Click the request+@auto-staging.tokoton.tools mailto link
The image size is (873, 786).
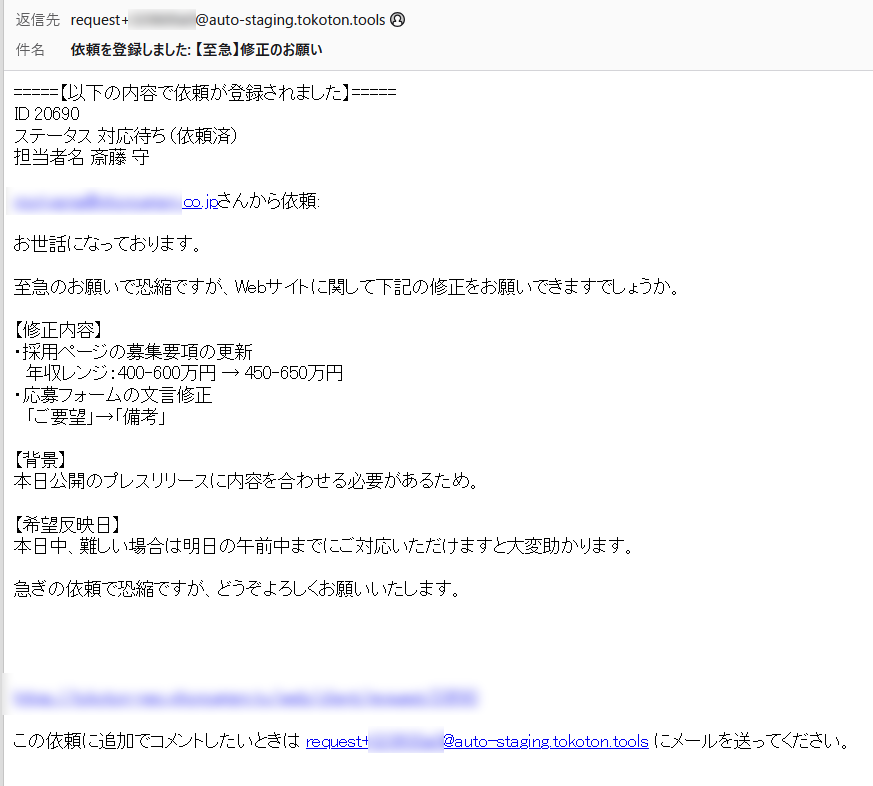click(x=476, y=742)
